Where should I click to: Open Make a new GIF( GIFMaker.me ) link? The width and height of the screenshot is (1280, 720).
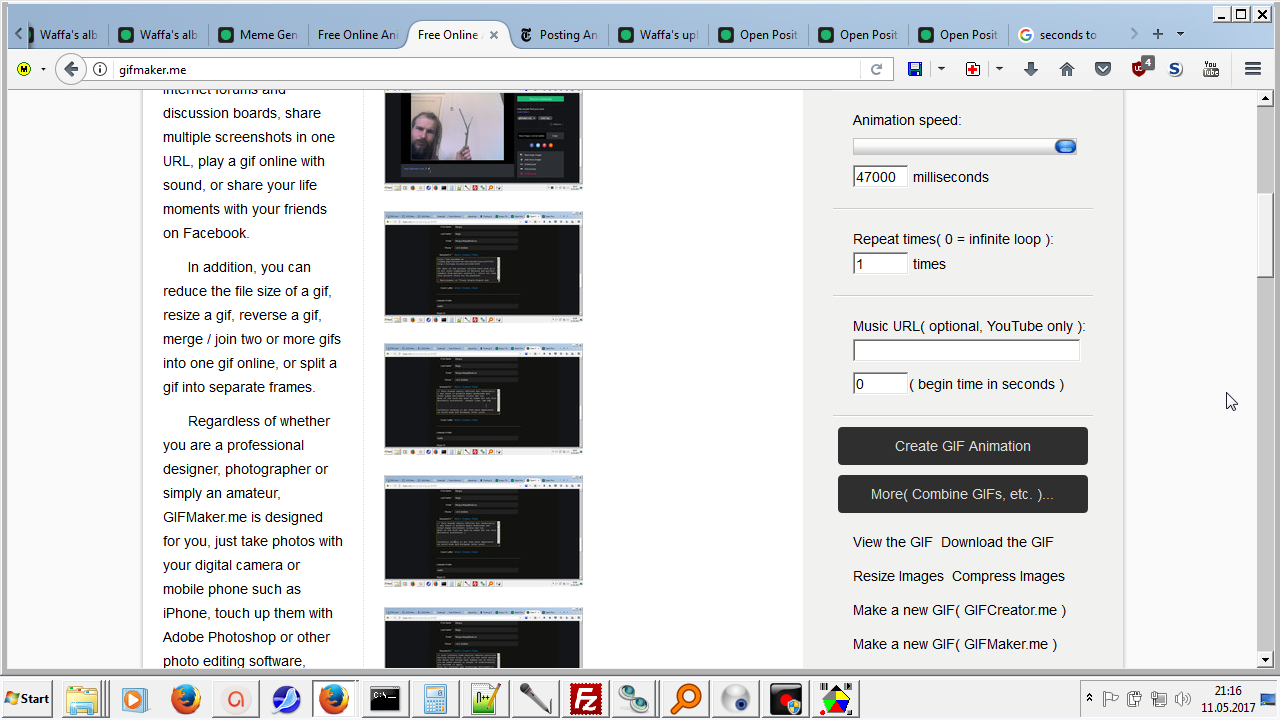pyautogui.click(x=955, y=644)
